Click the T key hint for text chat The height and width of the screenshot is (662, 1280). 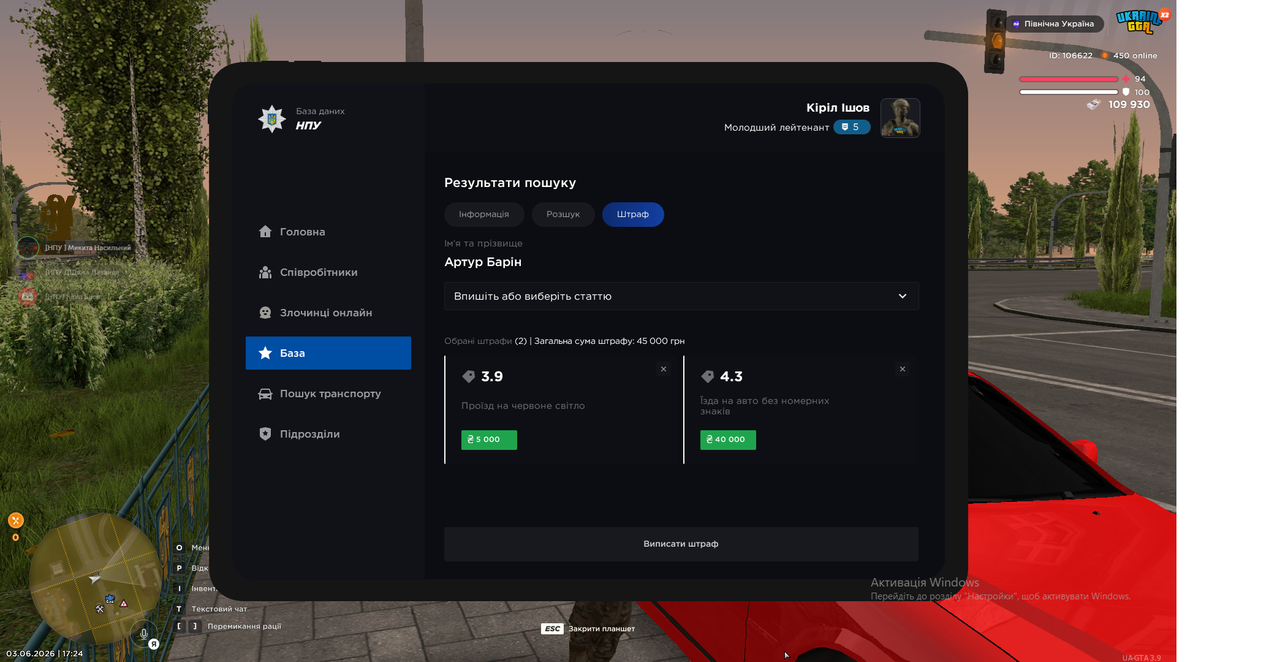(180, 609)
